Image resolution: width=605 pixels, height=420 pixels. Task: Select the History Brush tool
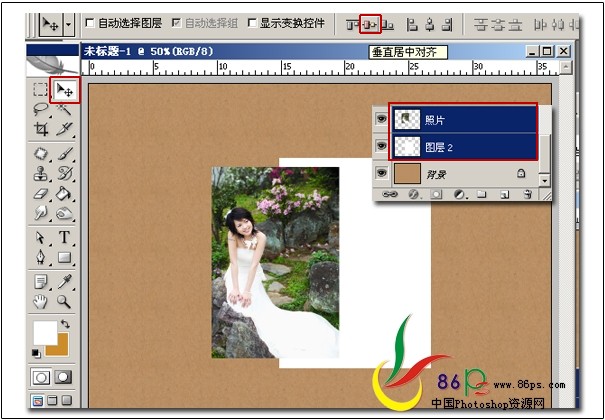65,173
